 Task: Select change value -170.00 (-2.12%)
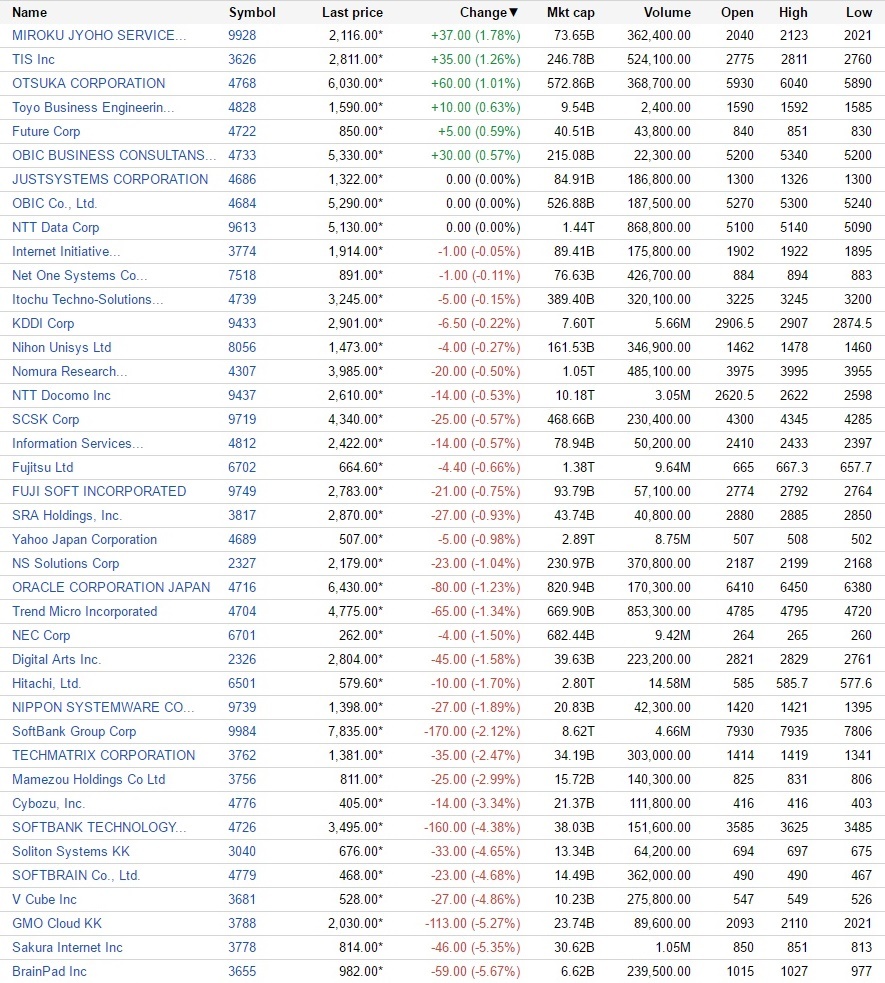(472, 732)
